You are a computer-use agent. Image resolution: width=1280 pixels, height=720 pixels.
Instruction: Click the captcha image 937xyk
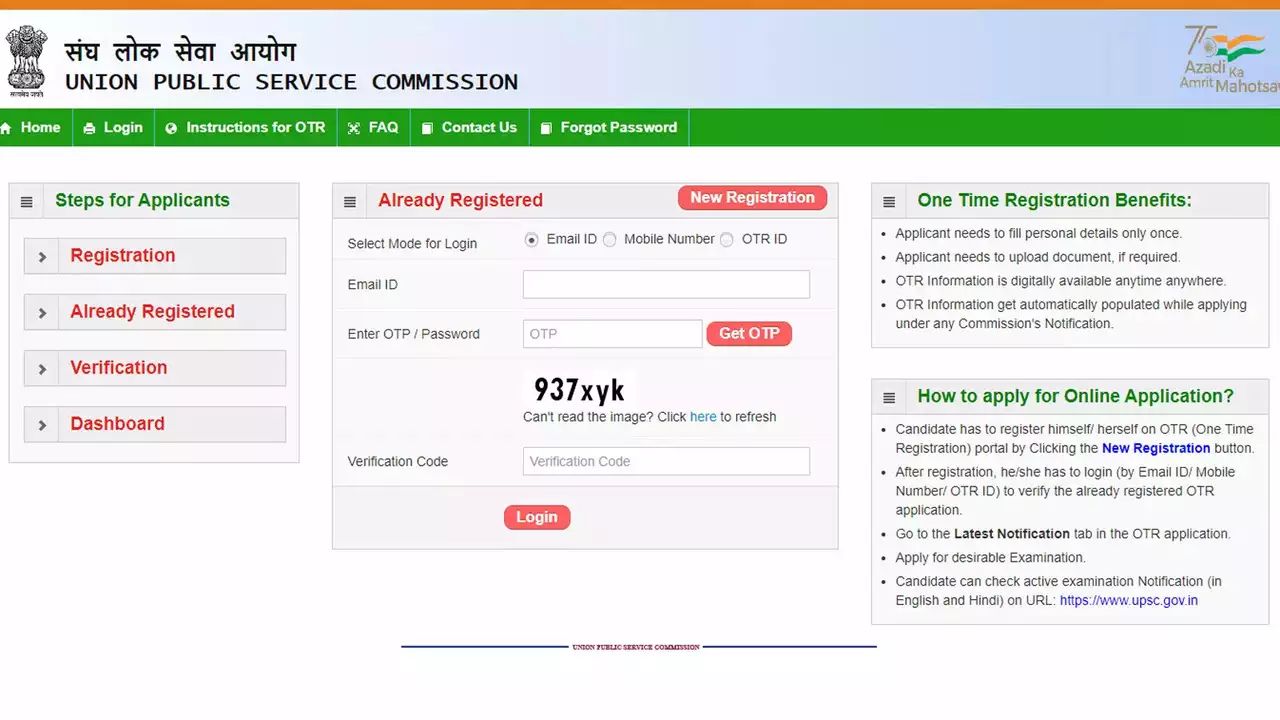pos(580,389)
